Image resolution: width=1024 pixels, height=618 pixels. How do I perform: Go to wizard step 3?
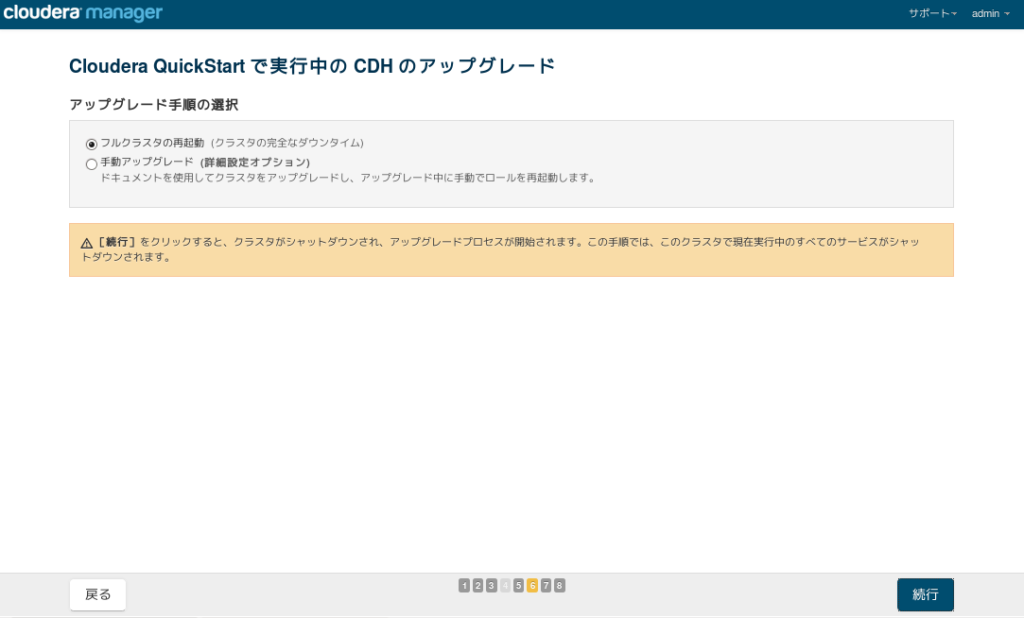[x=492, y=585]
